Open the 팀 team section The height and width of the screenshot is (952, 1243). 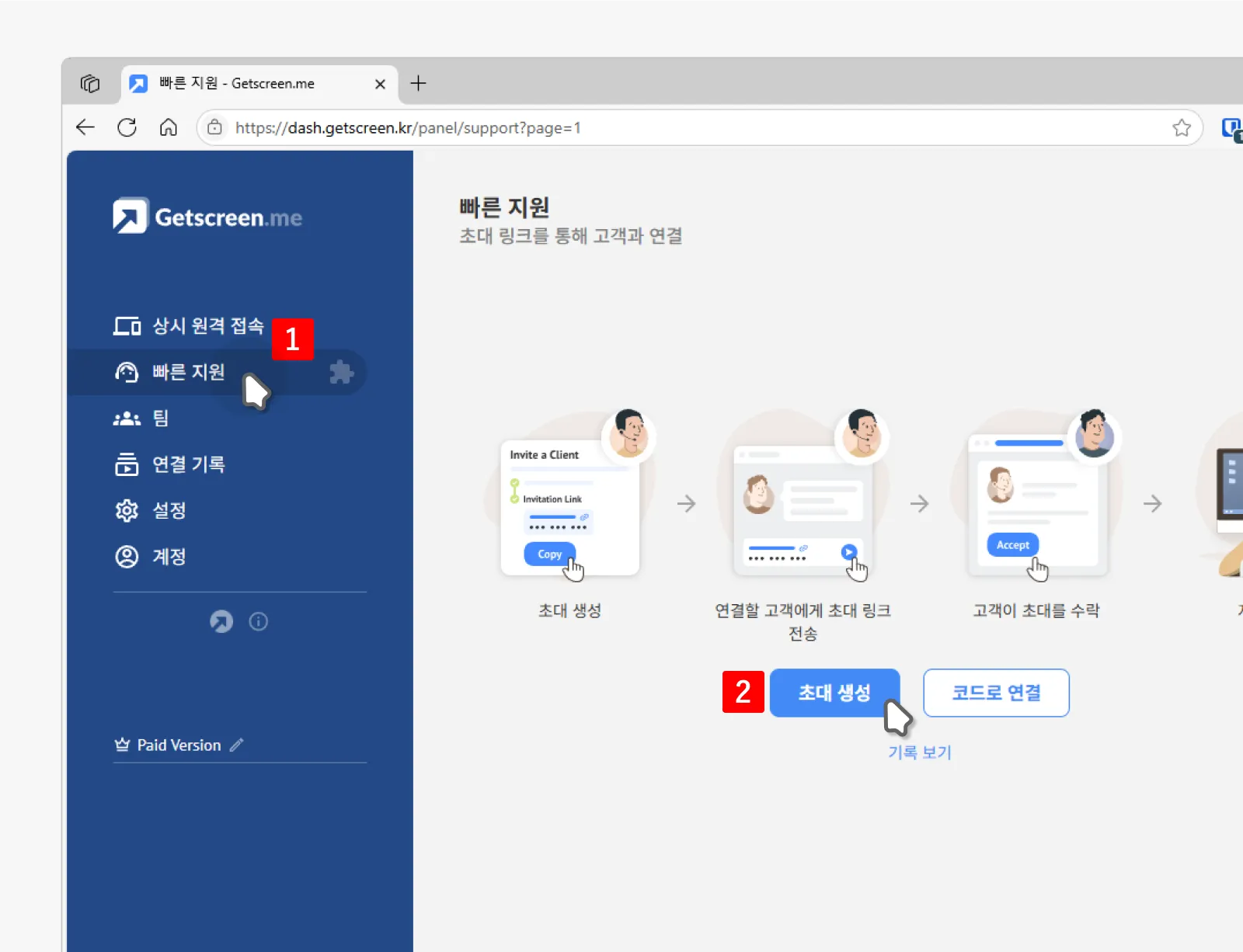pyautogui.click(x=160, y=419)
